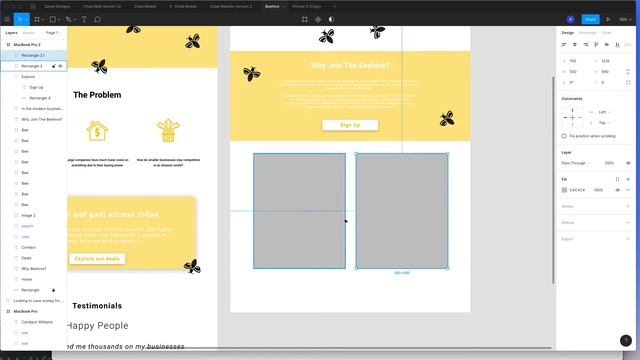Click the layer opacity 100% field

pyautogui.click(x=609, y=163)
